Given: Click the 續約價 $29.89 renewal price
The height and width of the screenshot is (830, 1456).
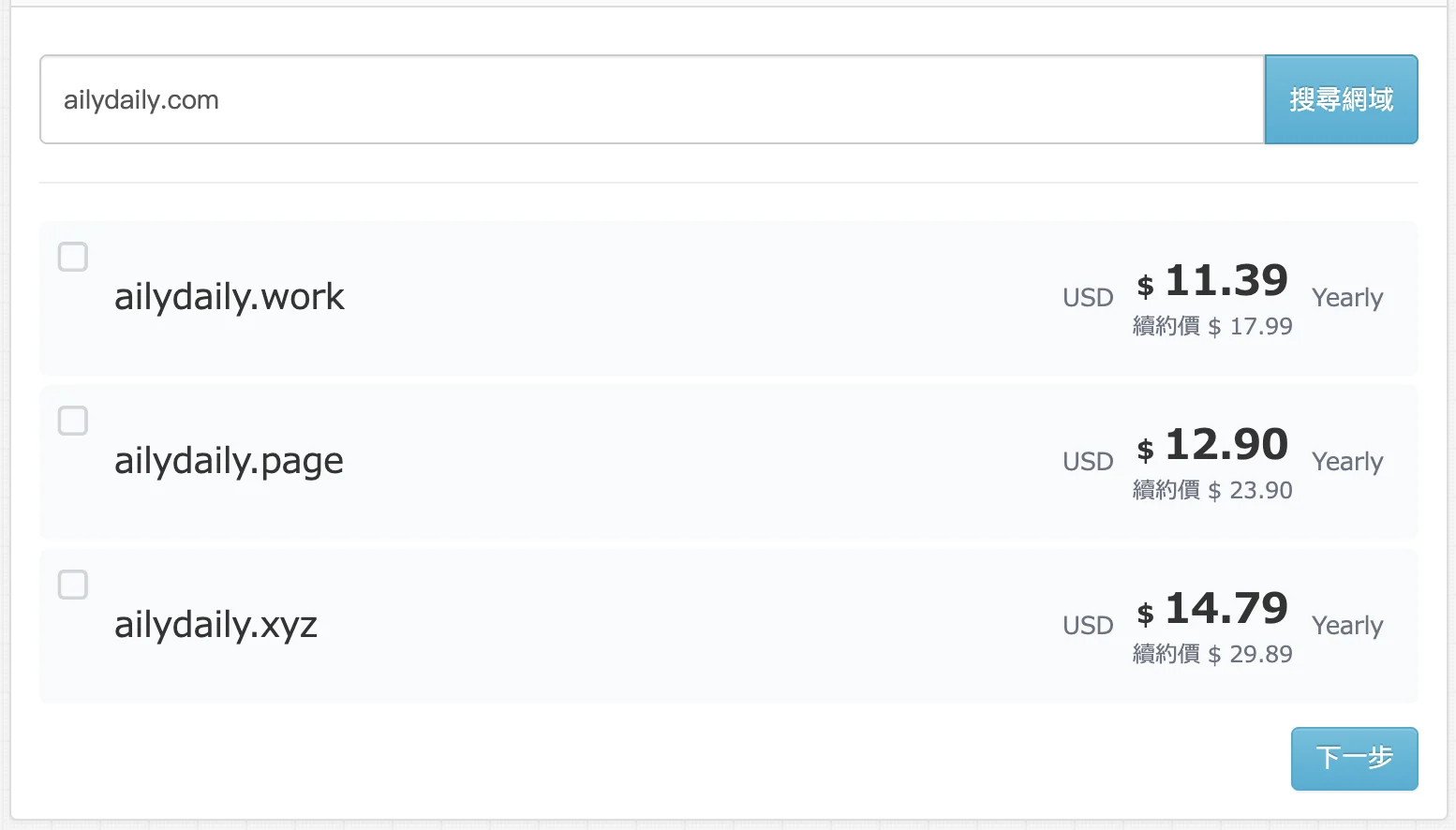Looking at the screenshot, I should pos(1212,654).
